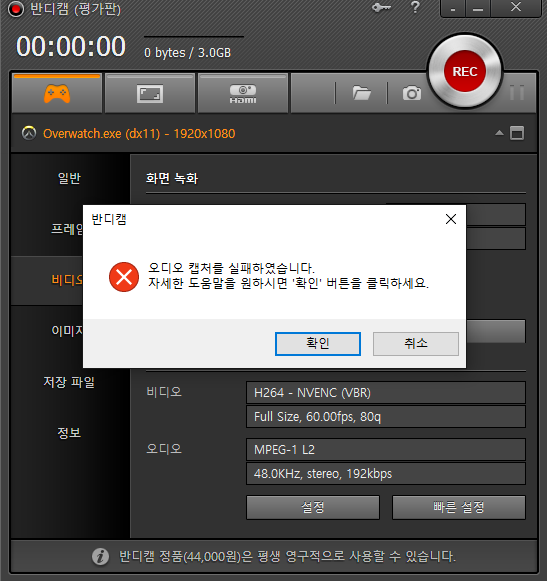Close the 반디캠 error dialog
547x581 pixels.
point(451,219)
